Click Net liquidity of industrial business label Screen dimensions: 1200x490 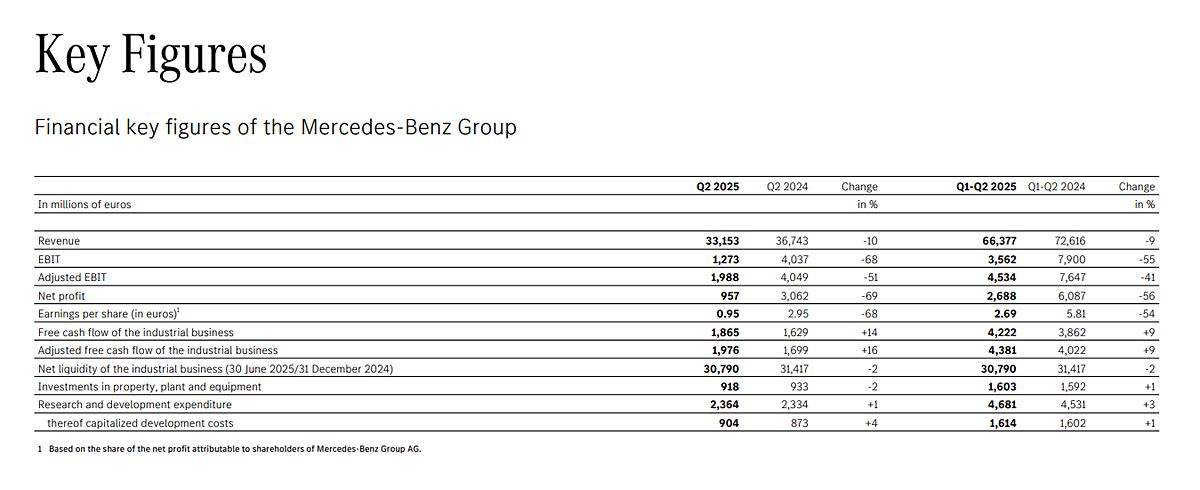(x=215, y=369)
